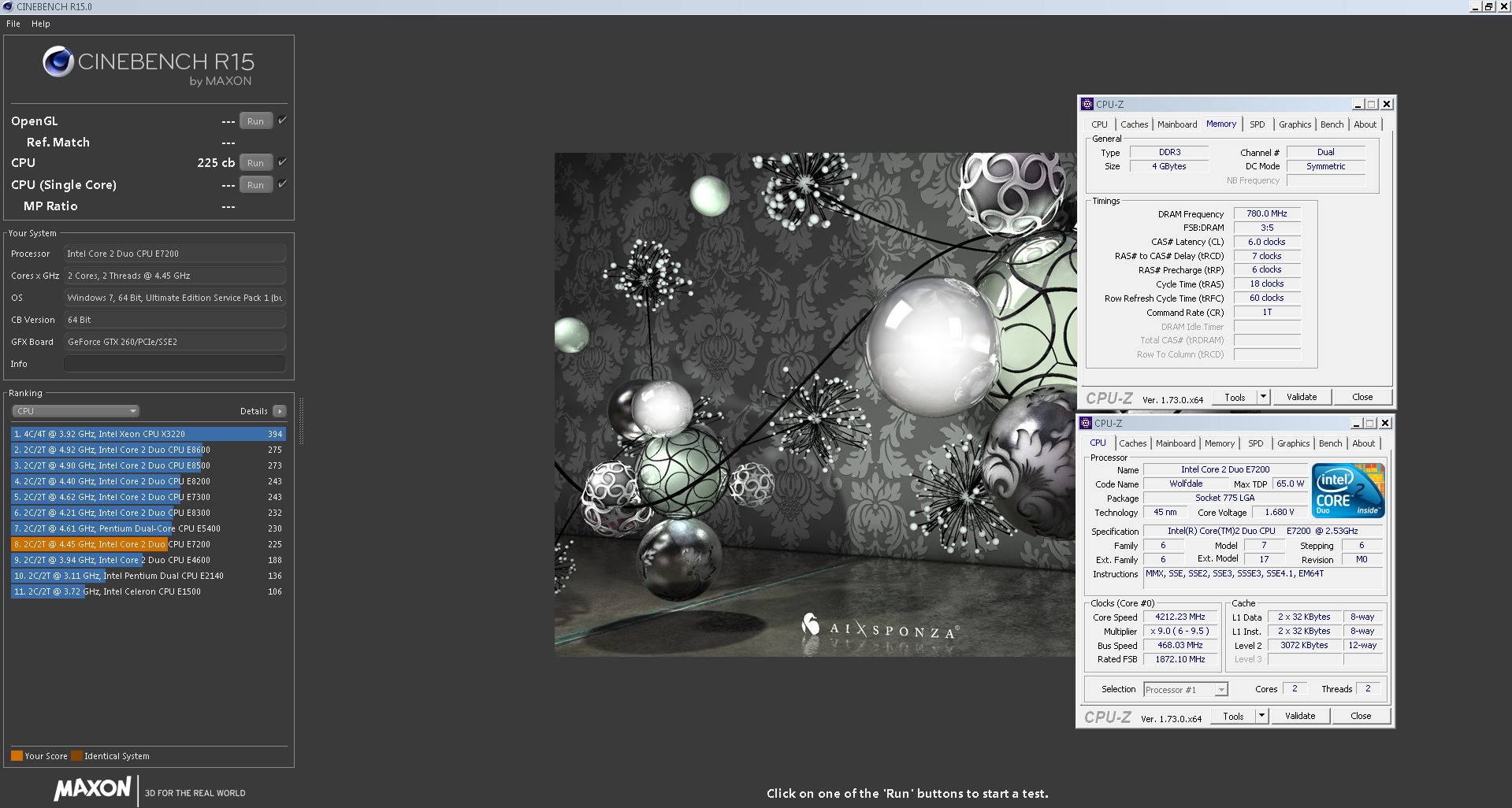Click Validate in upper CPU-Z window

click(x=1302, y=397)
